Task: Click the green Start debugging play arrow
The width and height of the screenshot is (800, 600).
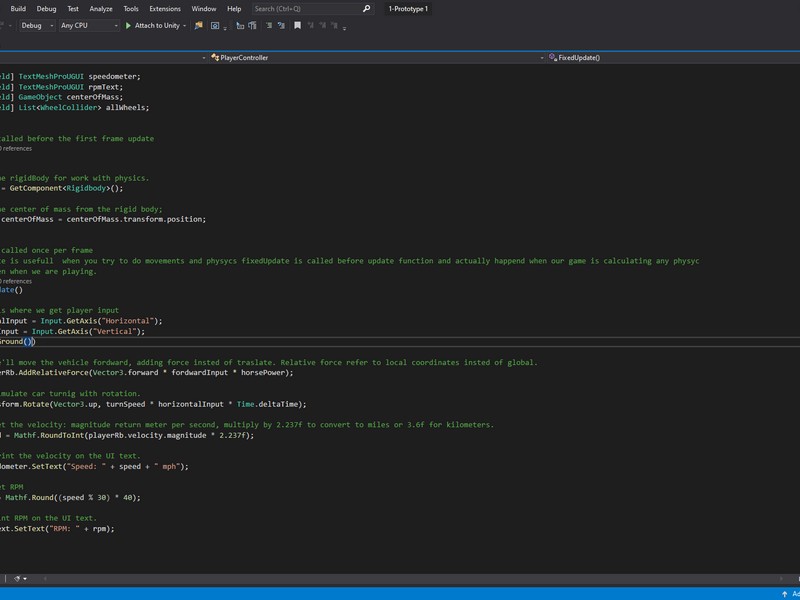Action: [x=128, y=25]
